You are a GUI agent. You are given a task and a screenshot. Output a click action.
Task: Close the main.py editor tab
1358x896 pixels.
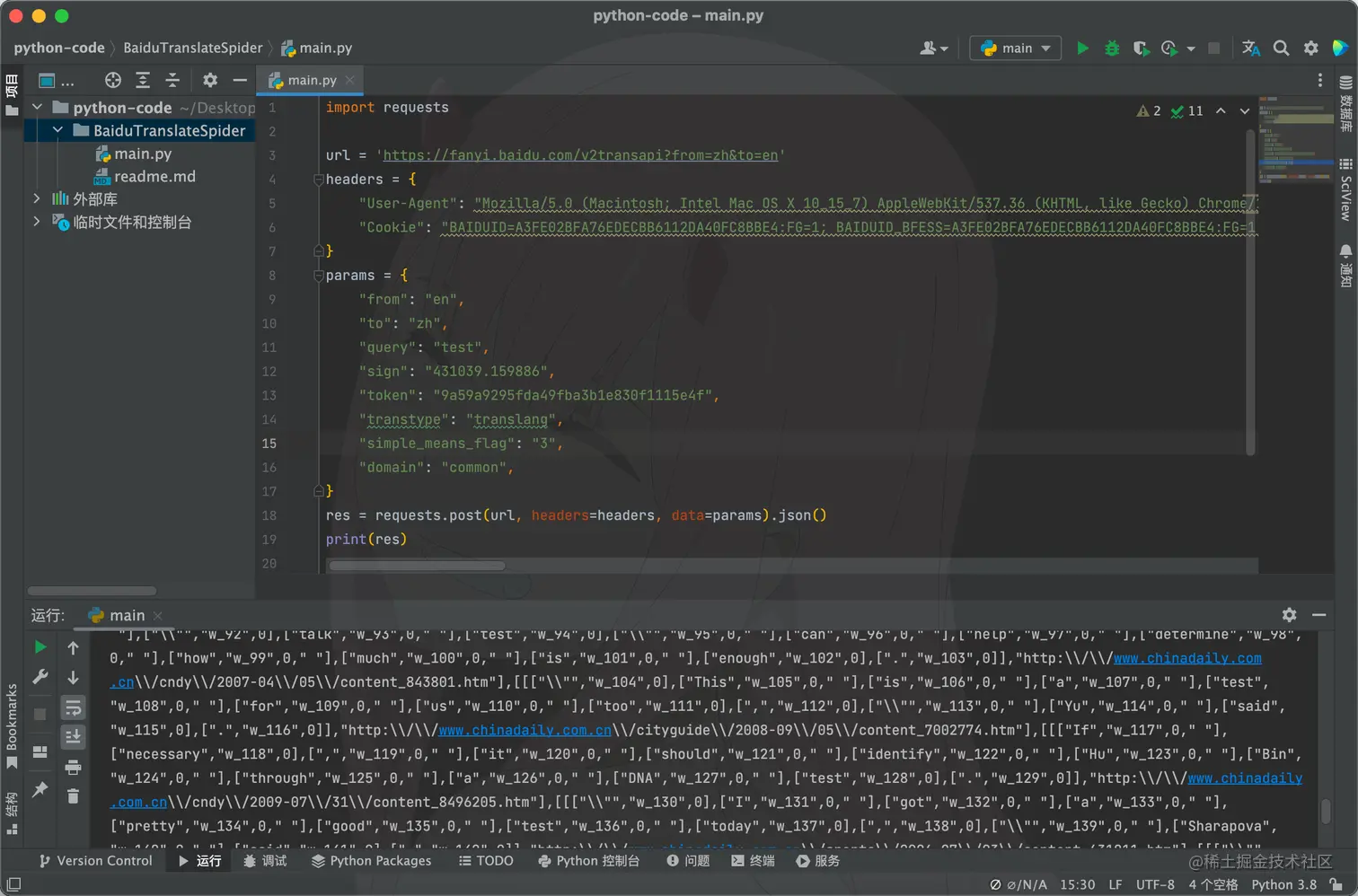(x=350, y=80)
